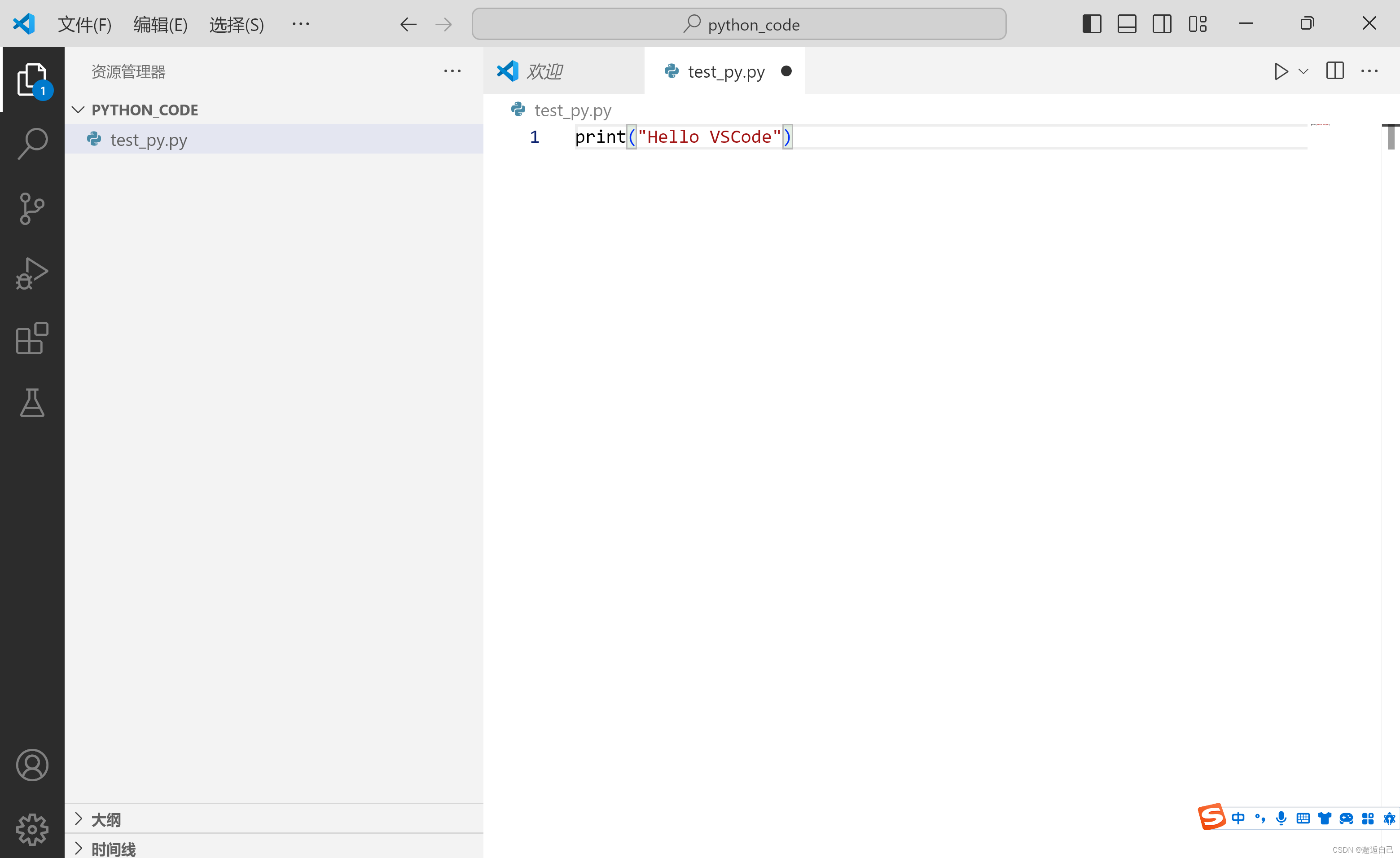Image resolution: width=1400 pixels, height=858 pixels.
Task: Open the Testing flask view
Action: point(32,403)
